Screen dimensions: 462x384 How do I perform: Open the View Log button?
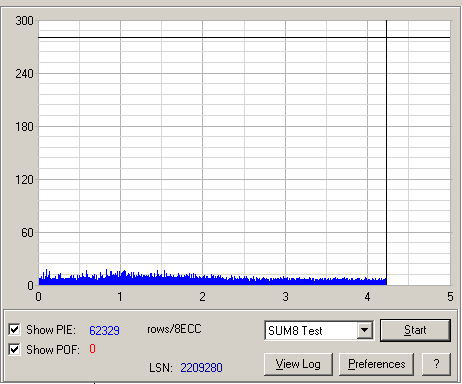pos(298,364)
